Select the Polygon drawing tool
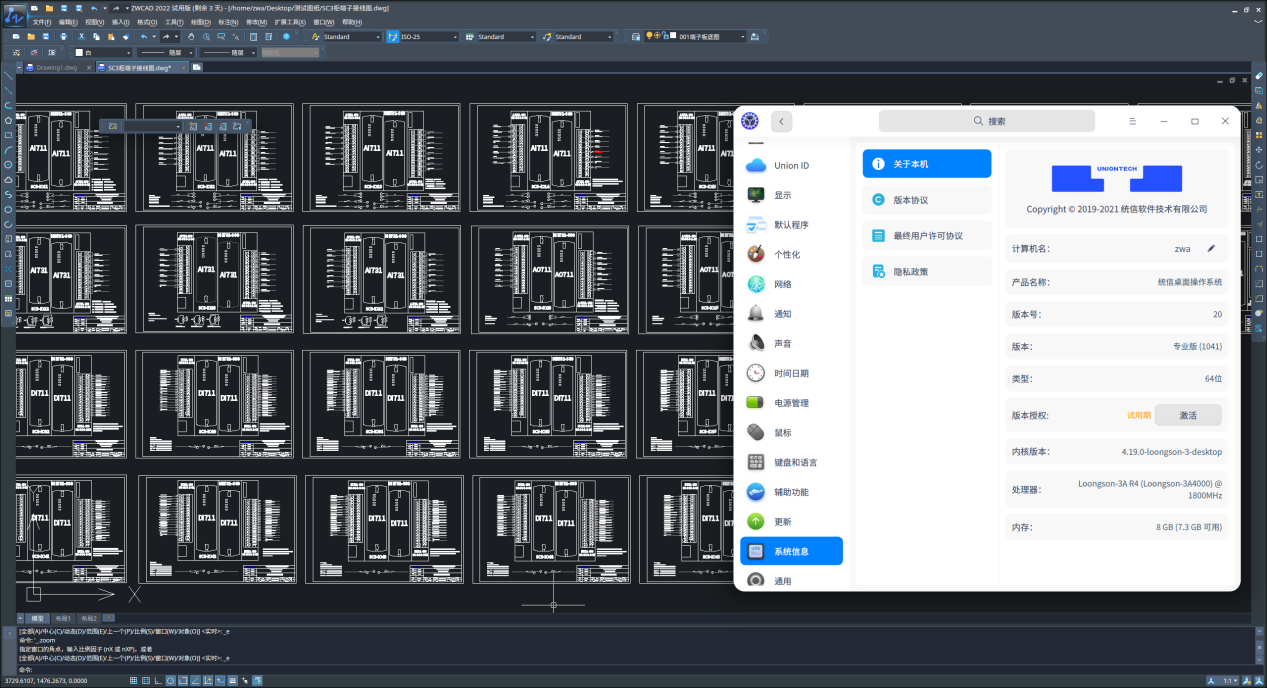1267x688 pixels. pos(10,120)
